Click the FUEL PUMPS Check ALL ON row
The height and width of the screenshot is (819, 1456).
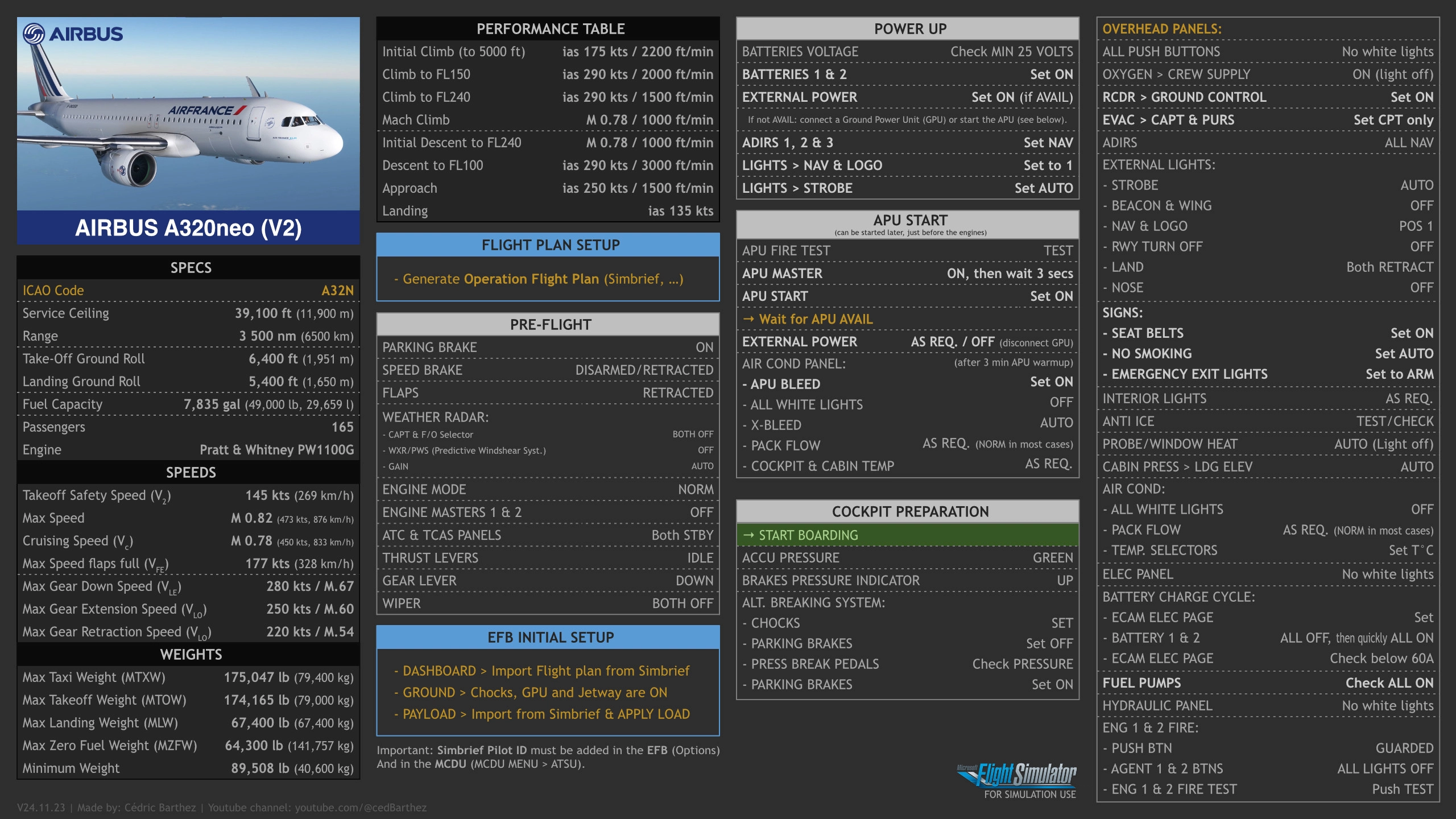(1268, 682)
